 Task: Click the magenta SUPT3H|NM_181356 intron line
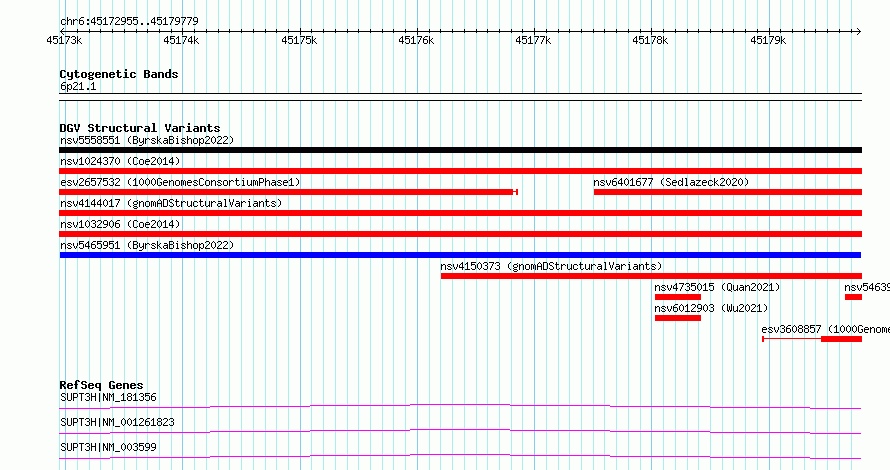click(460, 406)
